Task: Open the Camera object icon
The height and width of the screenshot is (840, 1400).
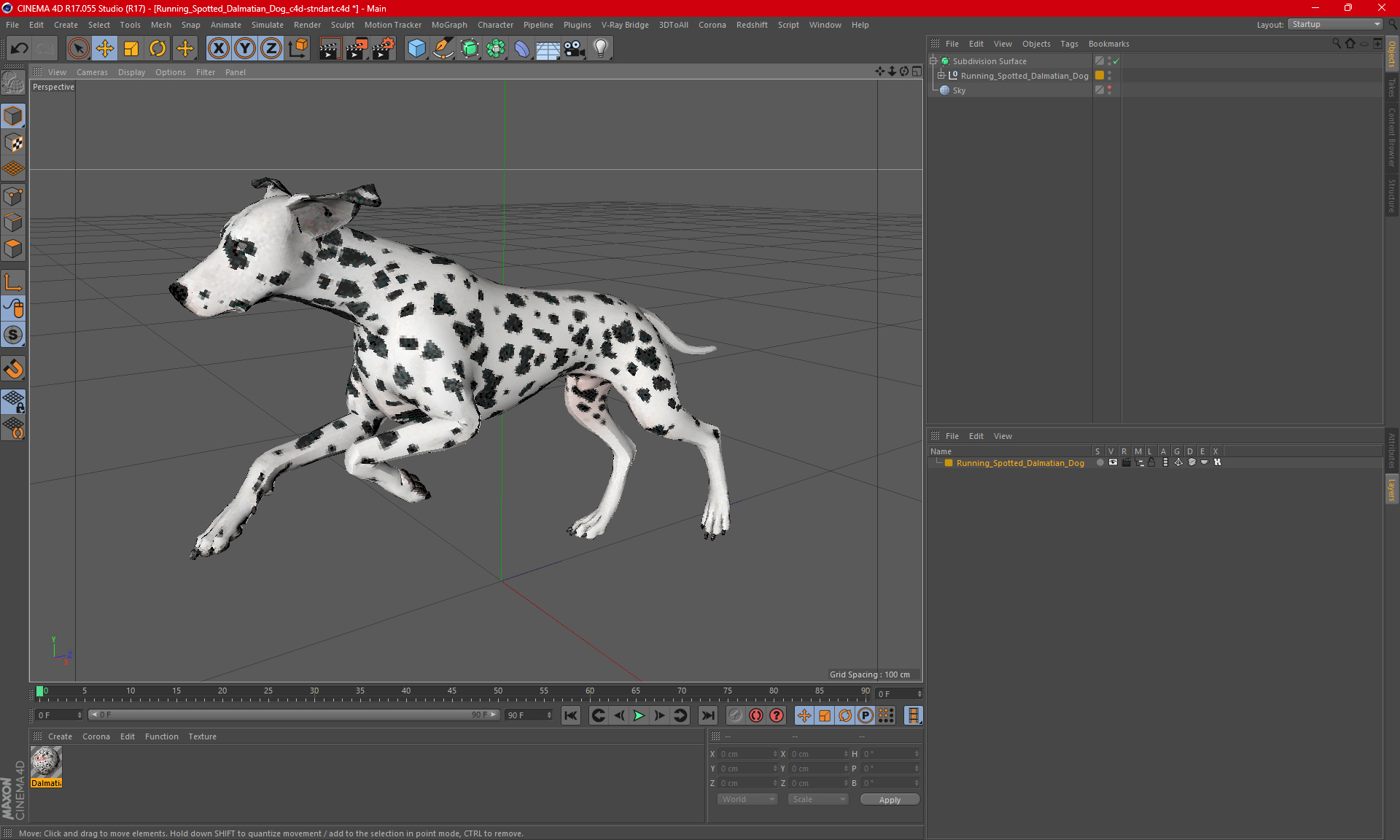Action: (x=574, y=49)
